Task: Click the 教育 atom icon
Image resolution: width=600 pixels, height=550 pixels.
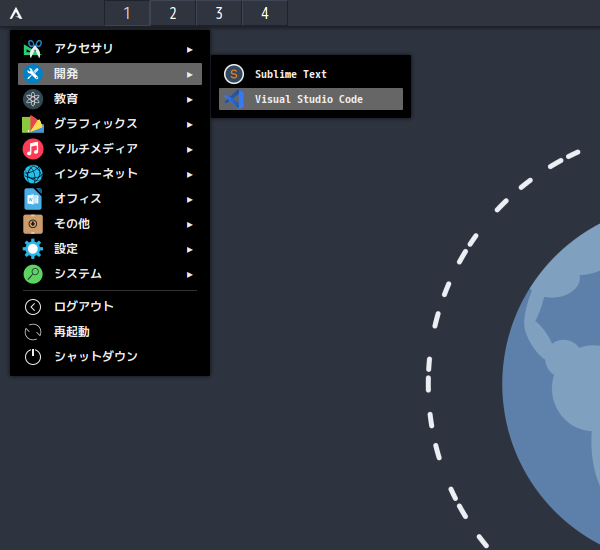Action: [33, 99]
